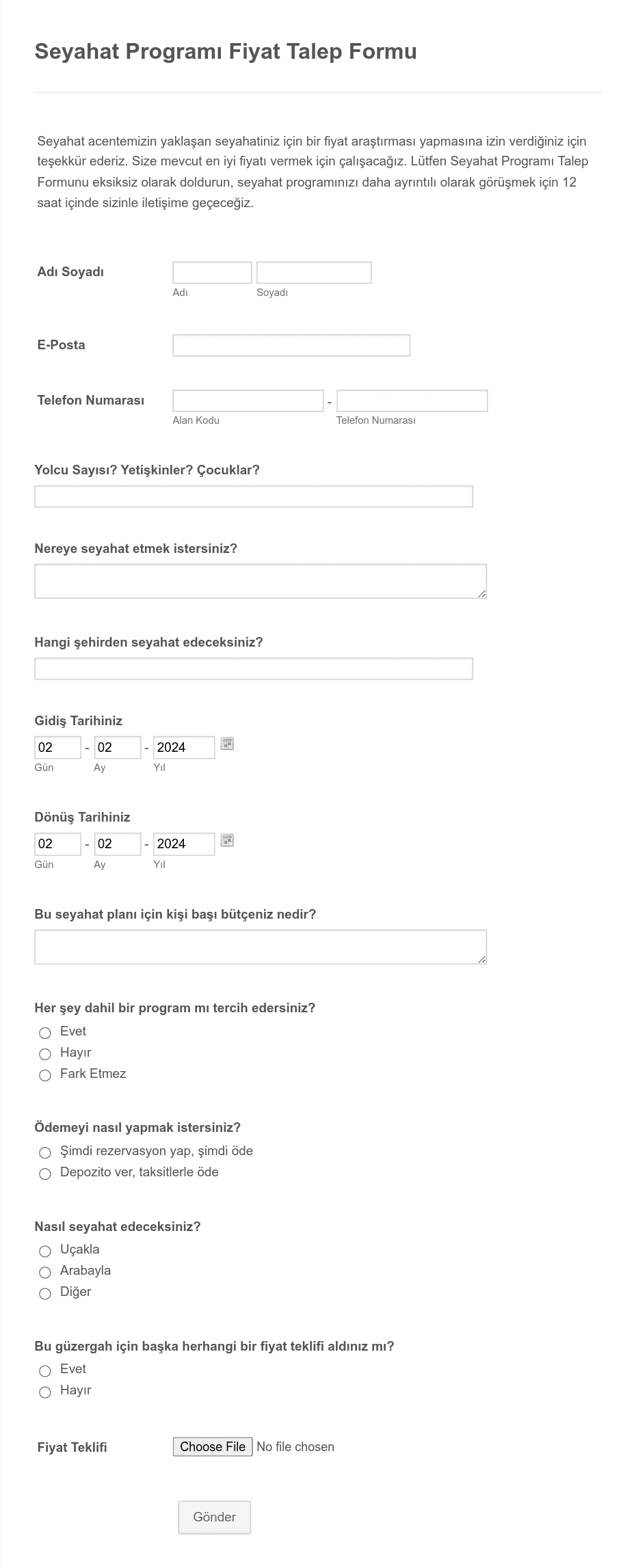Click the Soyadı last name field
The image size is (636, 1568).
pos(314,273)
